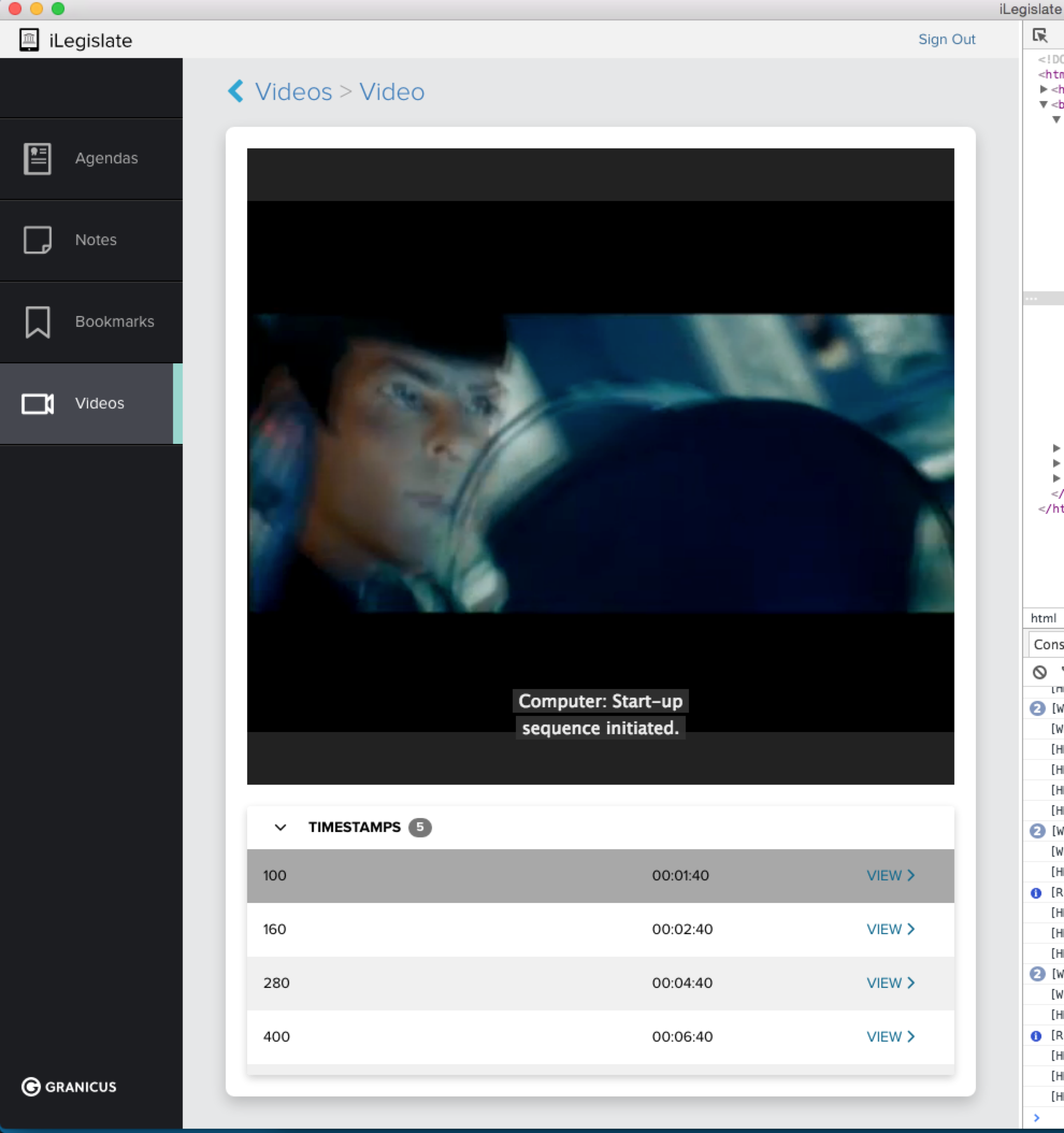The width and height of the screenshot is (1064, 1133).
Task: Select timestamp row labeled 100
Action: click(x=600, y=876)
